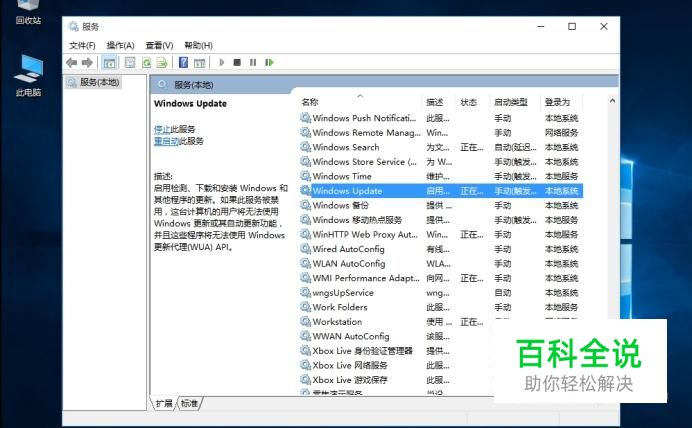Click the Services window title bar icon
The height and width of the screenshot is (428, 692).
73,26
